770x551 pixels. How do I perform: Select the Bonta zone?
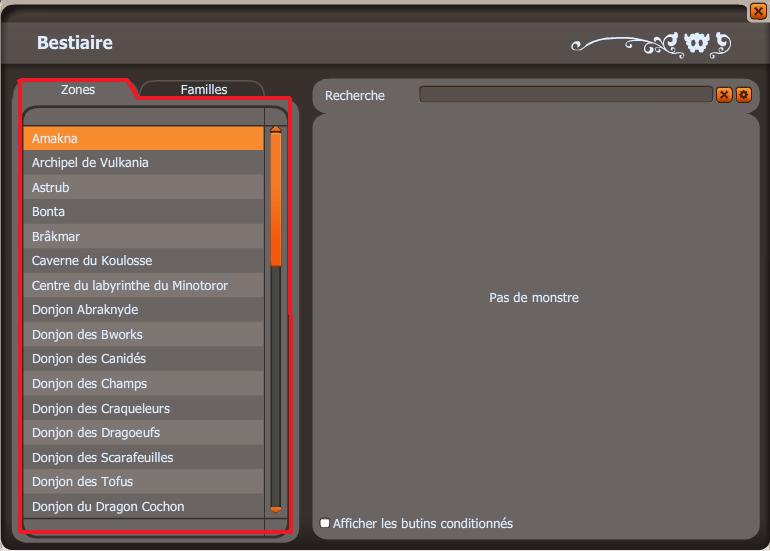[143, 212]
